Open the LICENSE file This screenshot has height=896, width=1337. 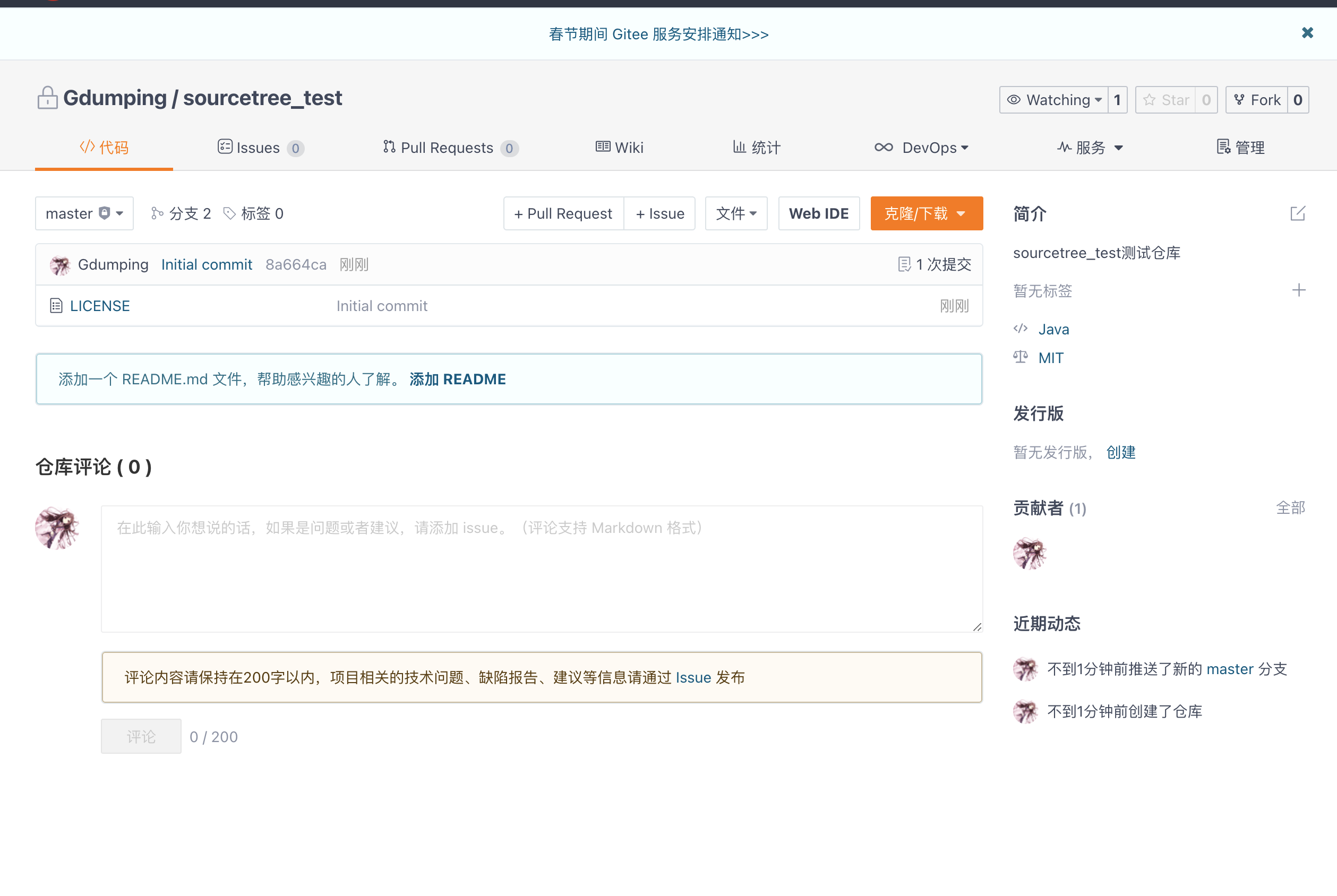(99, 306)
